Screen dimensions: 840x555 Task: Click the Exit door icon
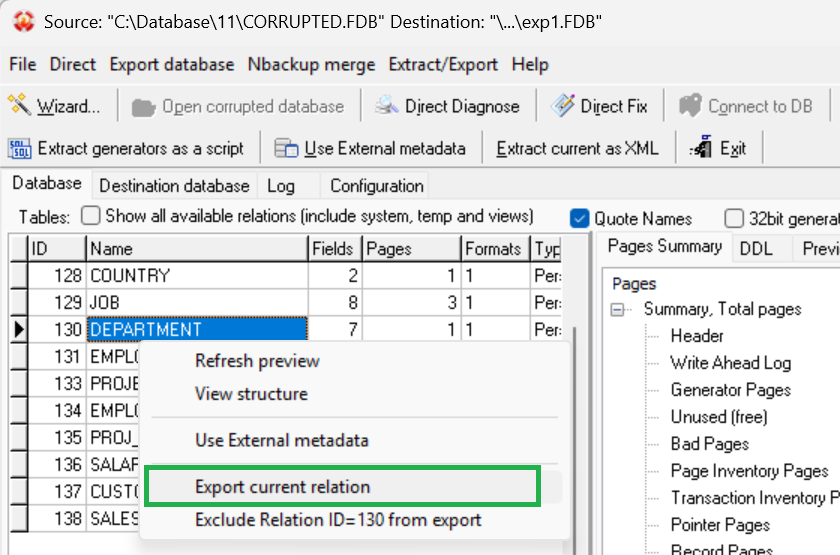[x=701, y=148]
